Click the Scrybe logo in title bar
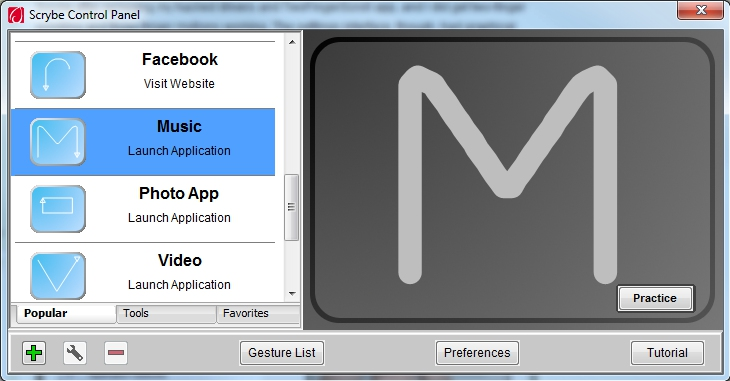The image size is (730, 381). click(16, 15)
